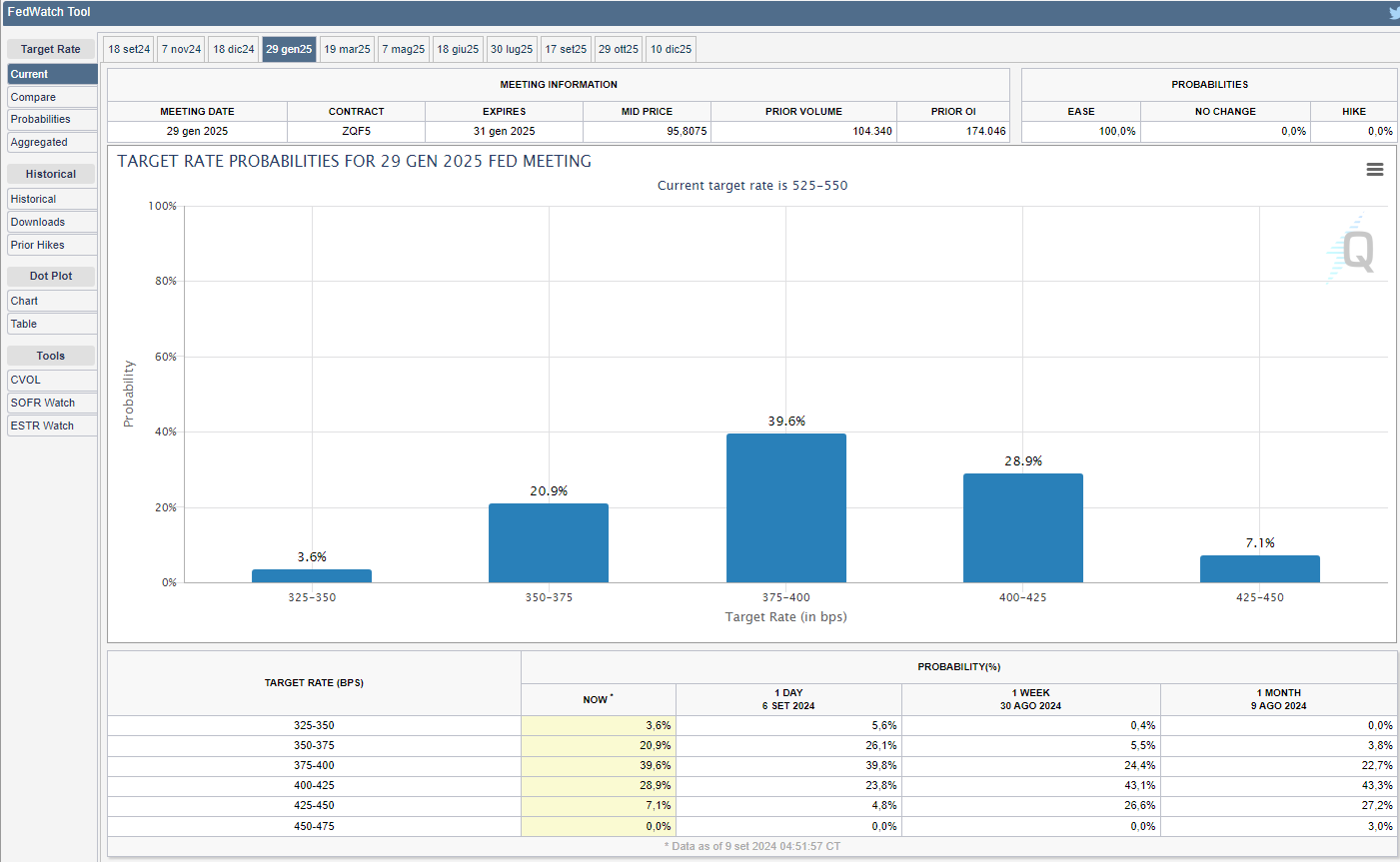Open the 10 dic25 meeting tab
This screenshot has width=1400, height=862.
(x=671, y=49)
